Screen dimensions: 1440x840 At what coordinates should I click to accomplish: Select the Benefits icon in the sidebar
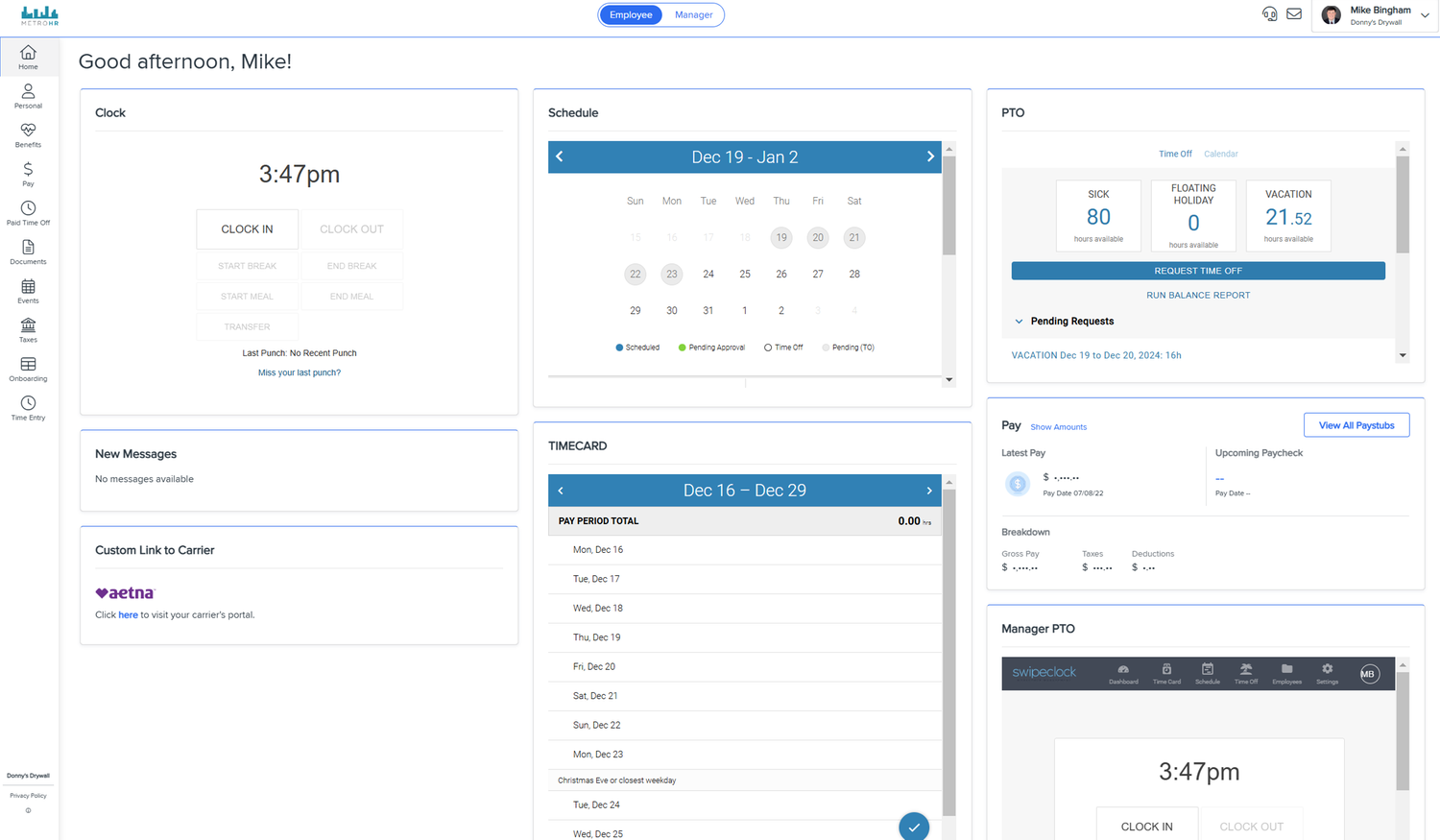pos(28,134)
